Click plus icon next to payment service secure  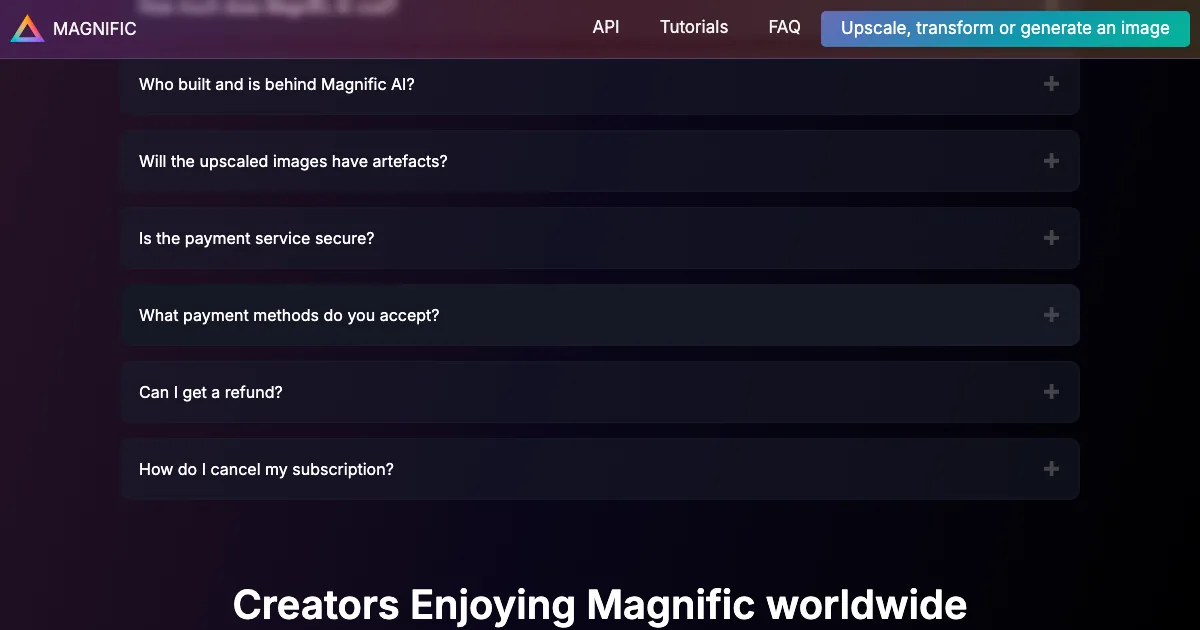[1051, 238]
